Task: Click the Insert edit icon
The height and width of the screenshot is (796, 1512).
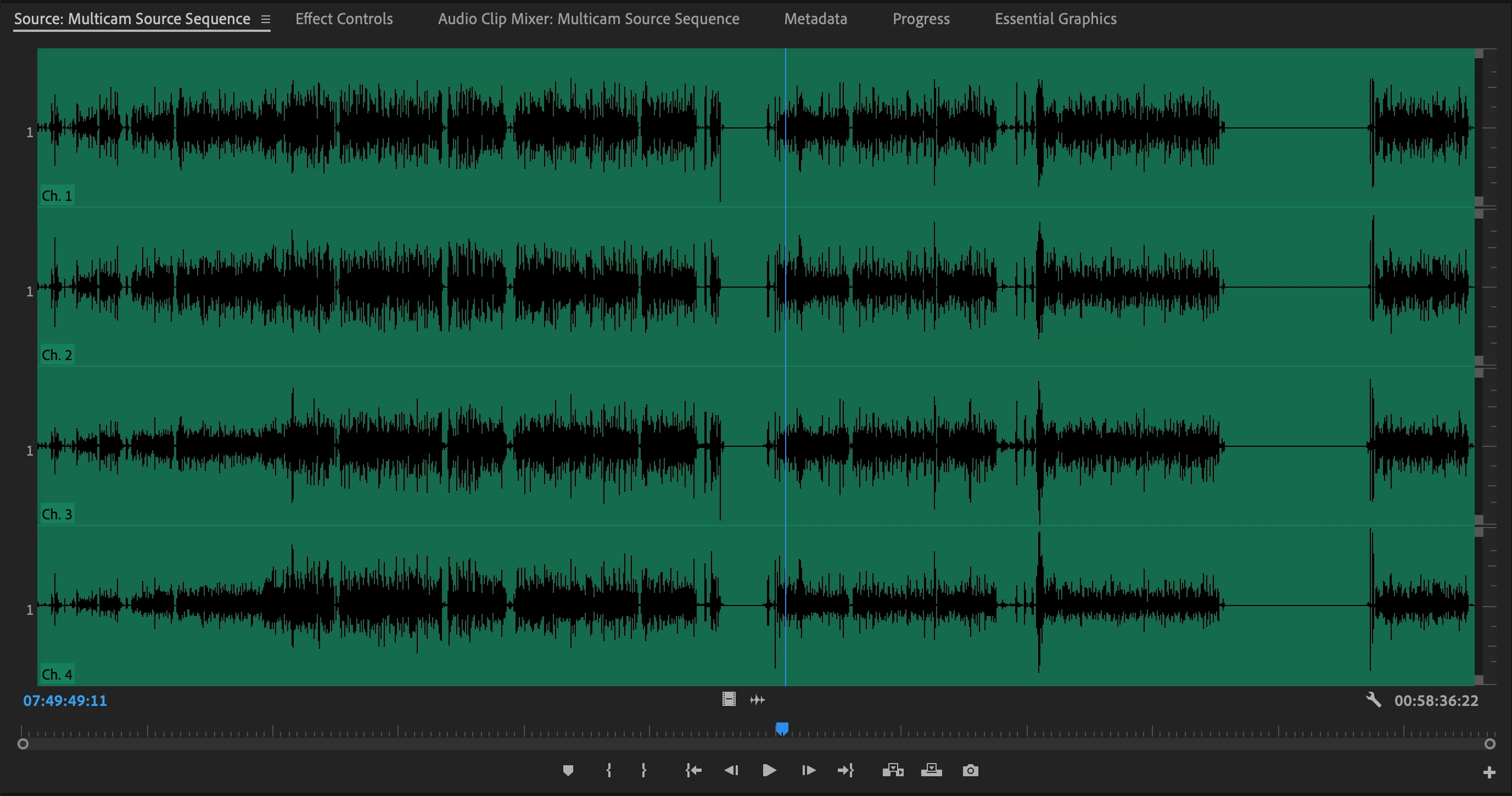Action: [893, 770]
